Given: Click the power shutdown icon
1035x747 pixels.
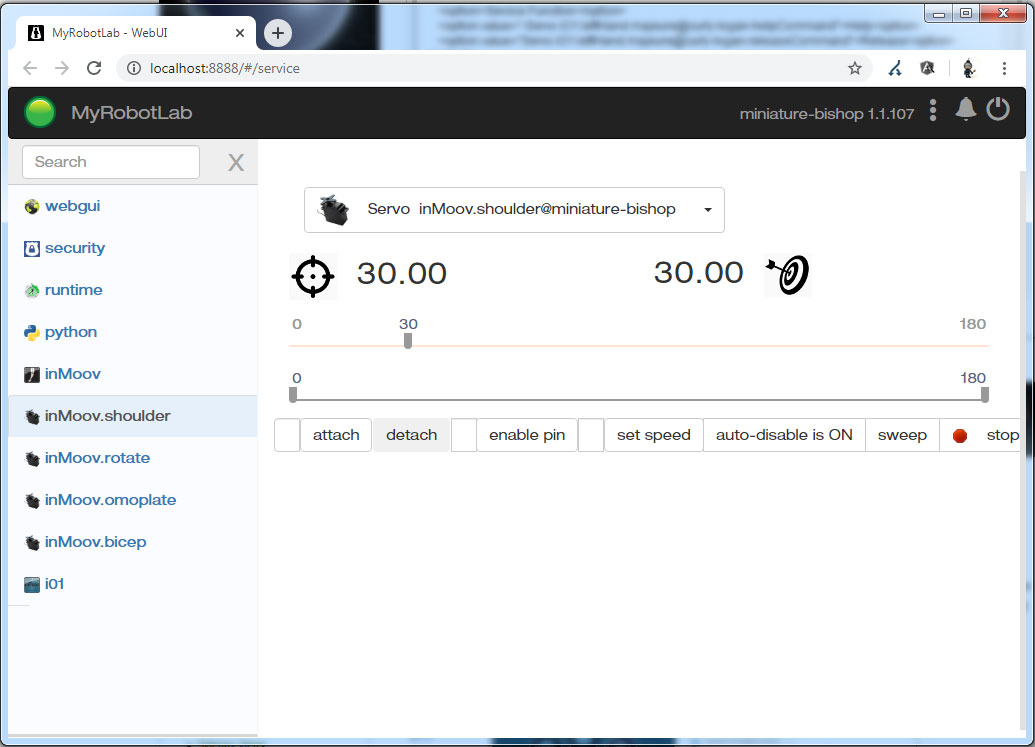Looking at the screenshot, I should pos(998,110).
